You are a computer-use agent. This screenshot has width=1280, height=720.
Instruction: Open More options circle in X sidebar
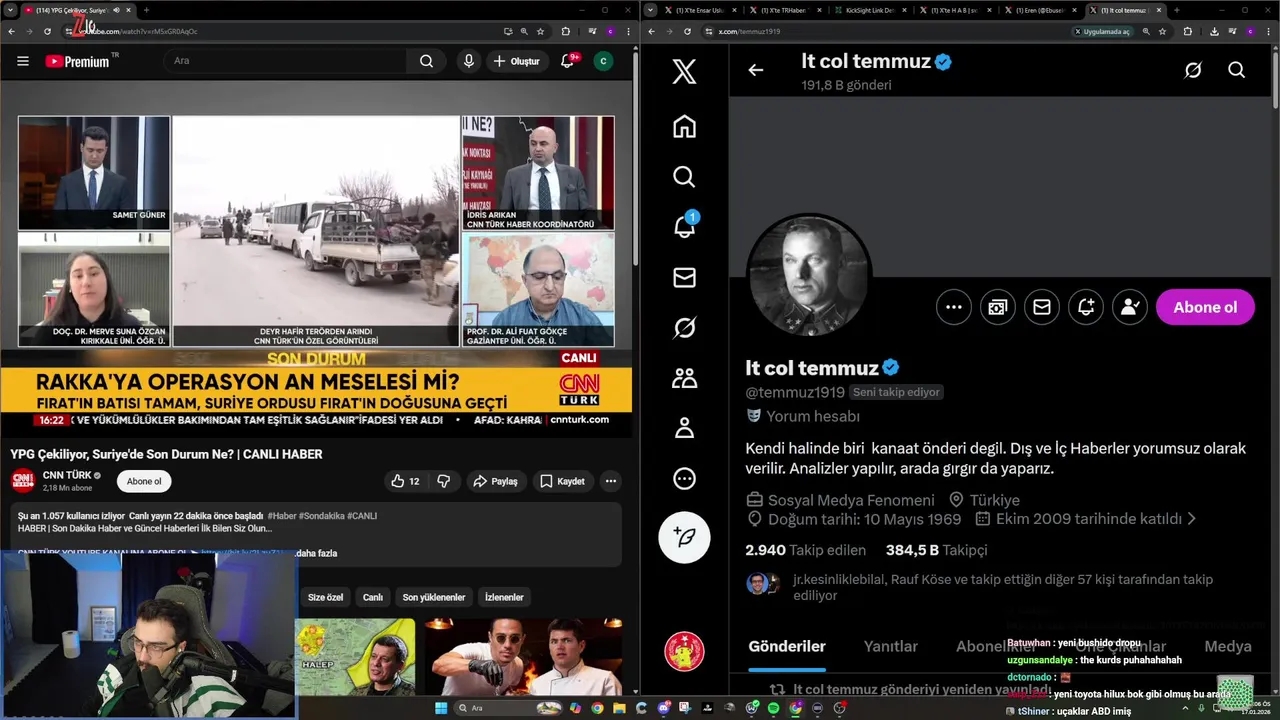click(x=684, y=479)
